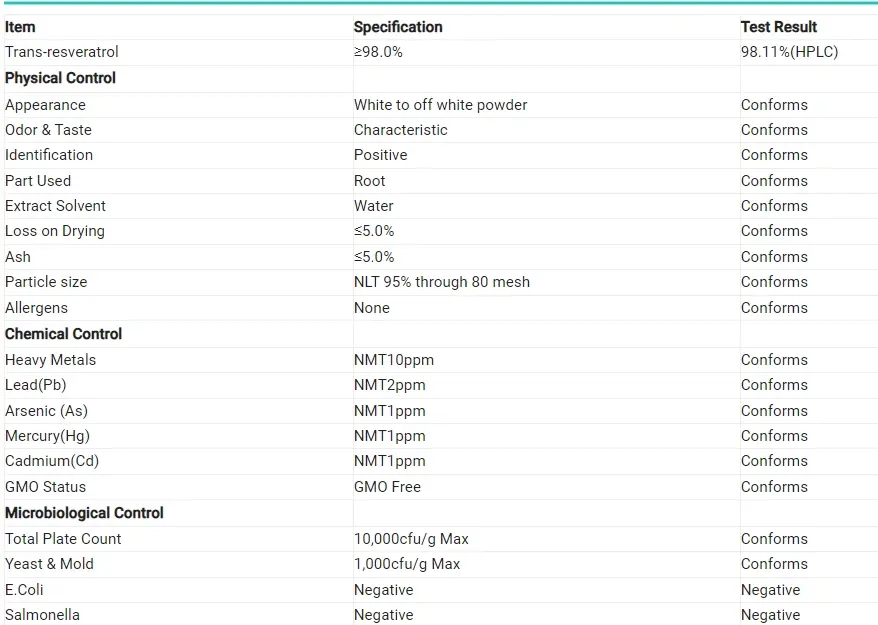Select the 'Odor & Taste' row label
878x625 pixels.
tap(48, 130)
